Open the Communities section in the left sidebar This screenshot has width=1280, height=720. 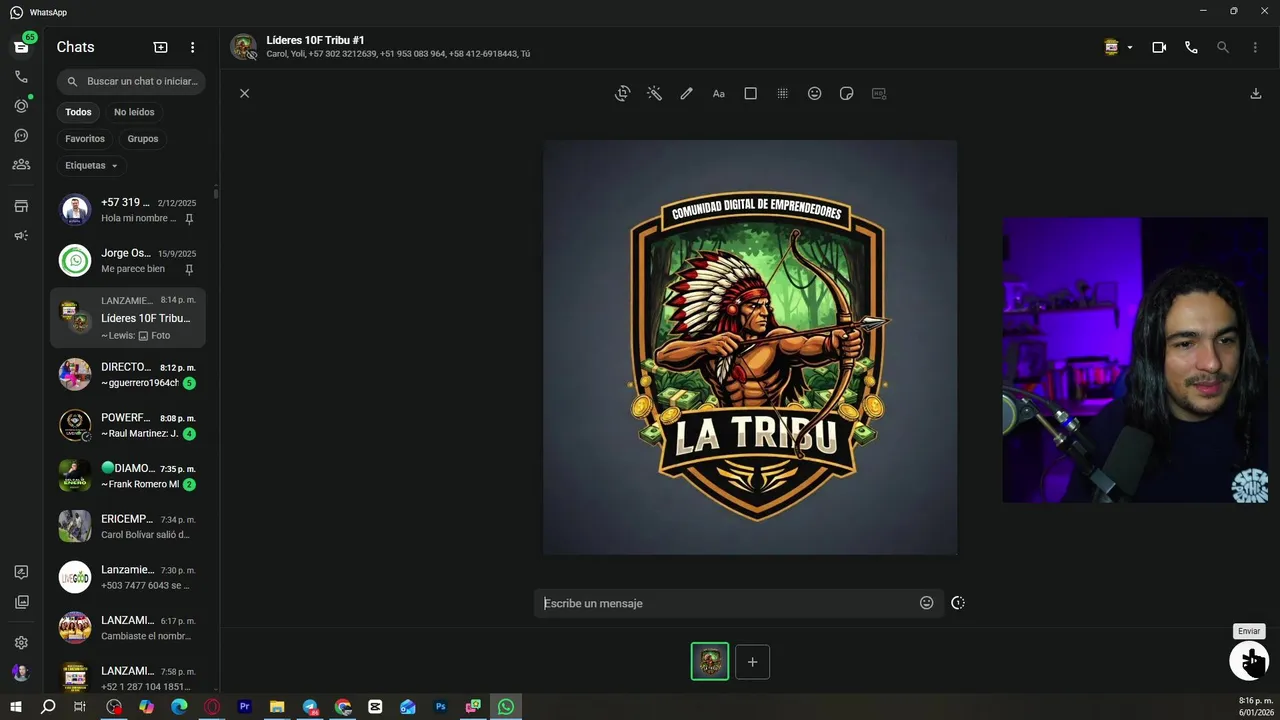(21, 165)
